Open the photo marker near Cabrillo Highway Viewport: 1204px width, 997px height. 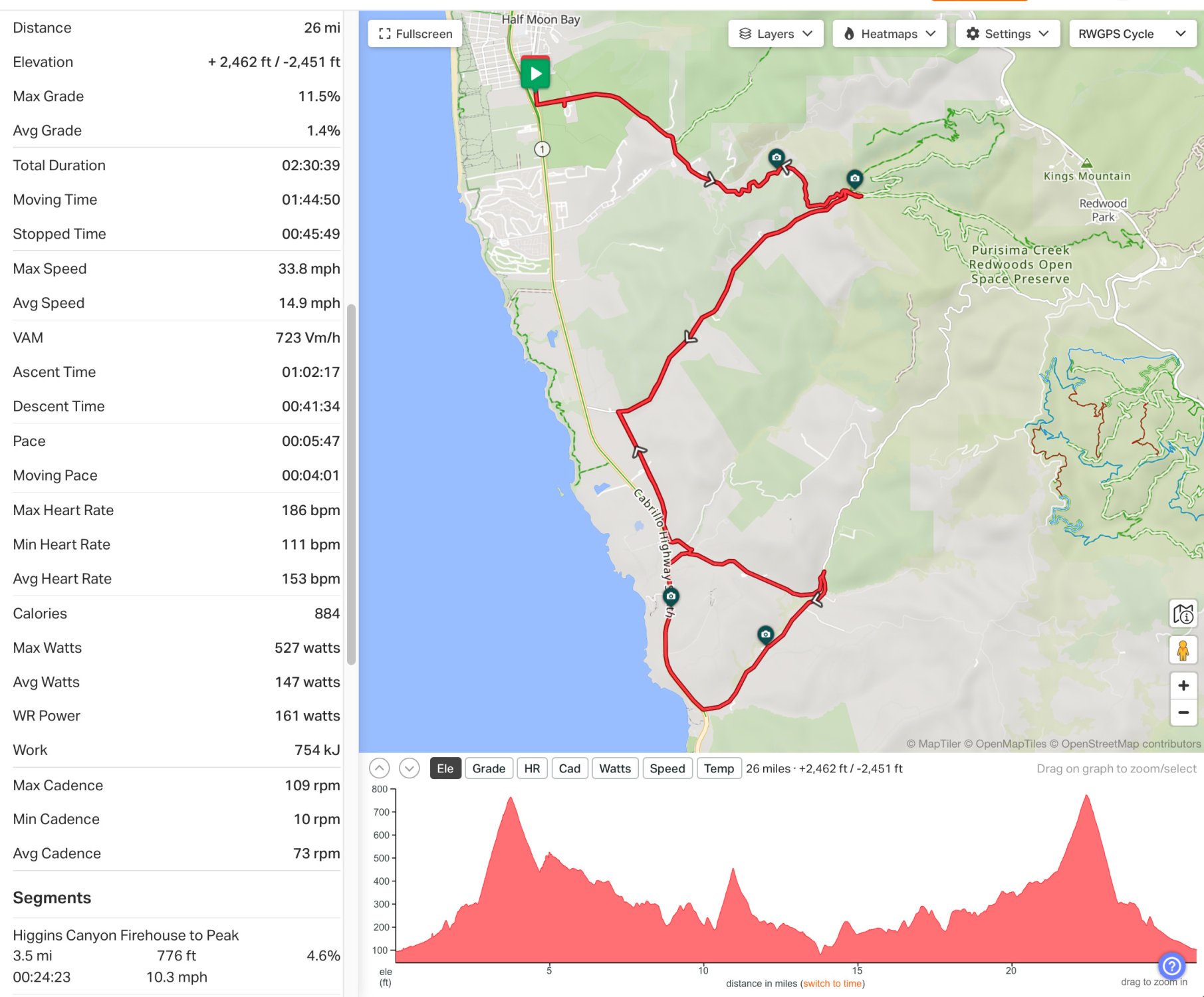pyautogui.click(x=671, y=596)
